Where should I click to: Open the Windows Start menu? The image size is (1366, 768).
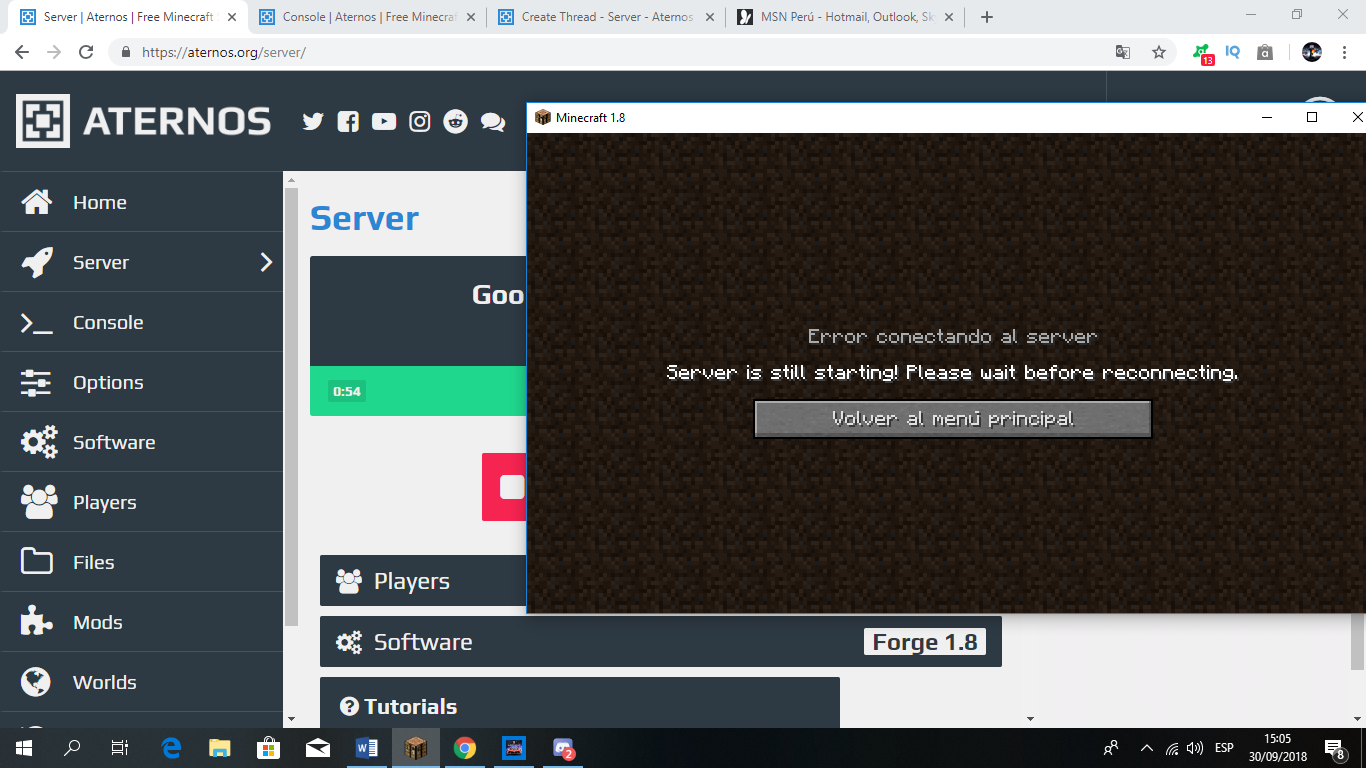click(x=24, y=748)
